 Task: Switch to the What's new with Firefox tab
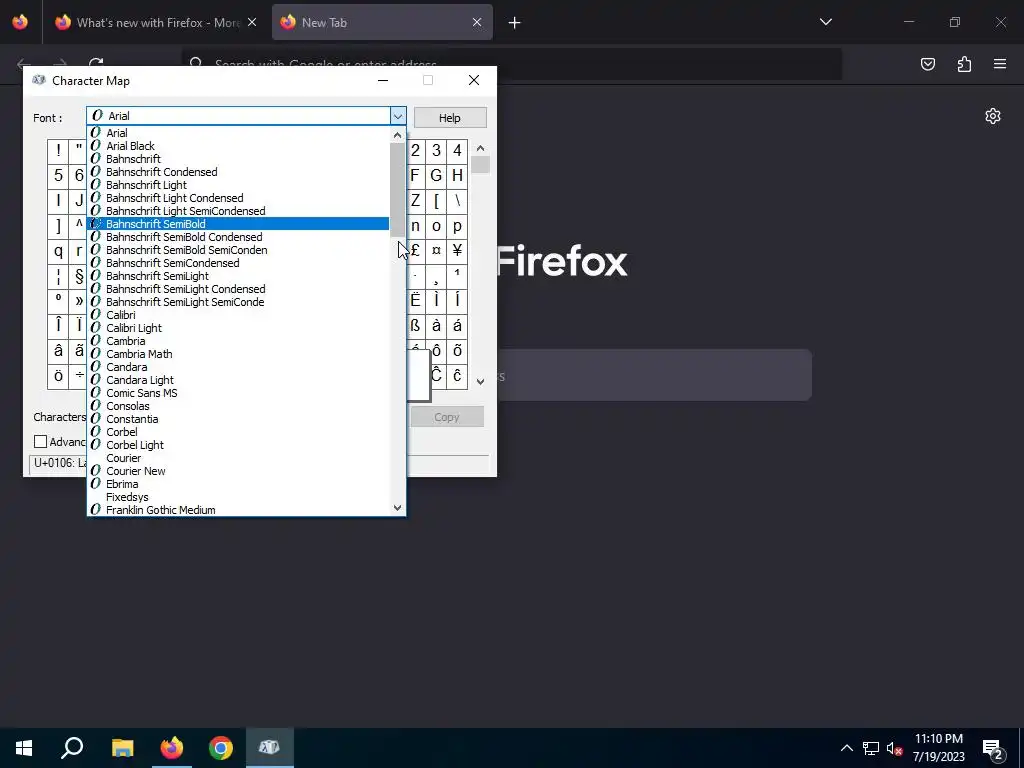point(157,23)
